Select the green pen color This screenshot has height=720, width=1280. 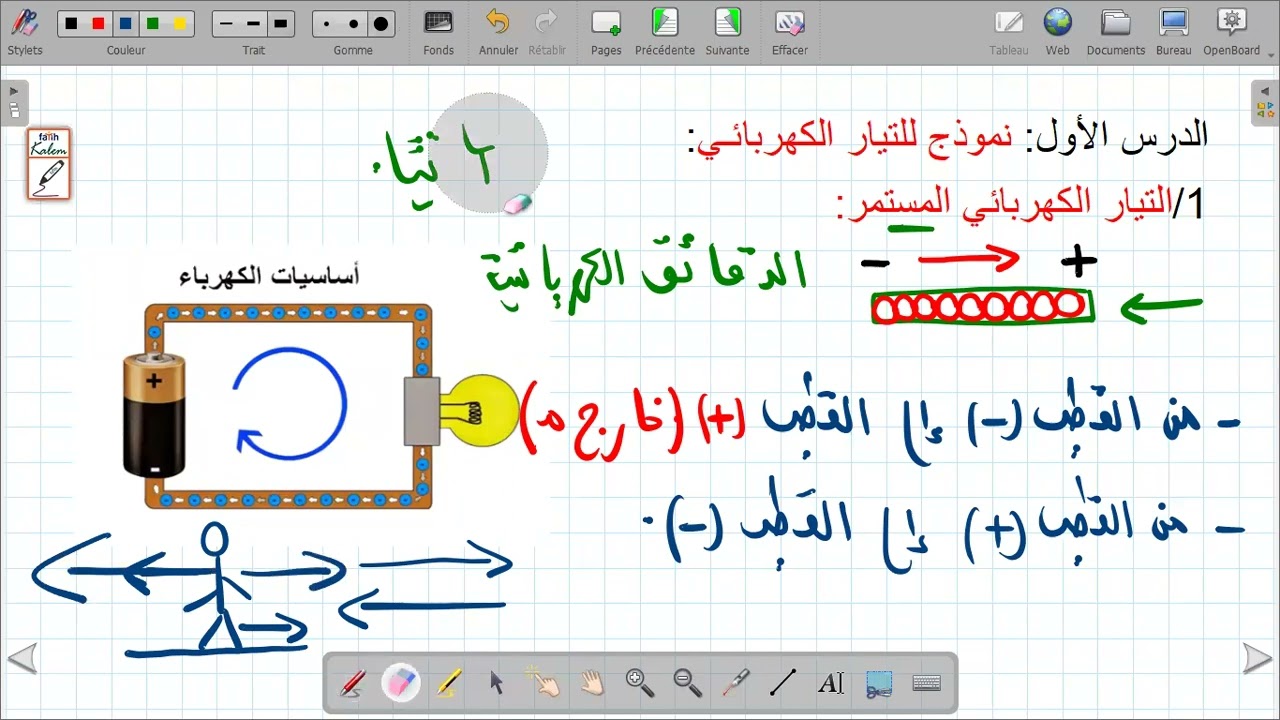pyautogui.click(x=152, y=23)
